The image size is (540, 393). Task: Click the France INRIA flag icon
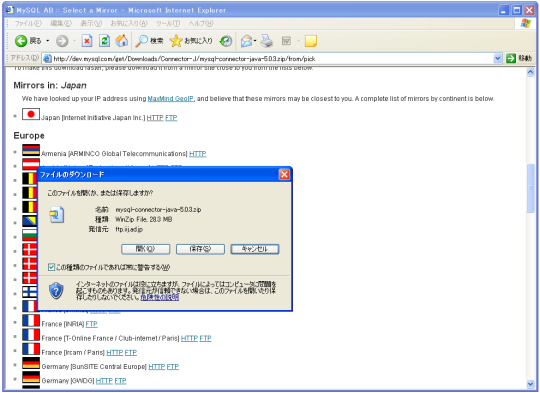[31, 320]
